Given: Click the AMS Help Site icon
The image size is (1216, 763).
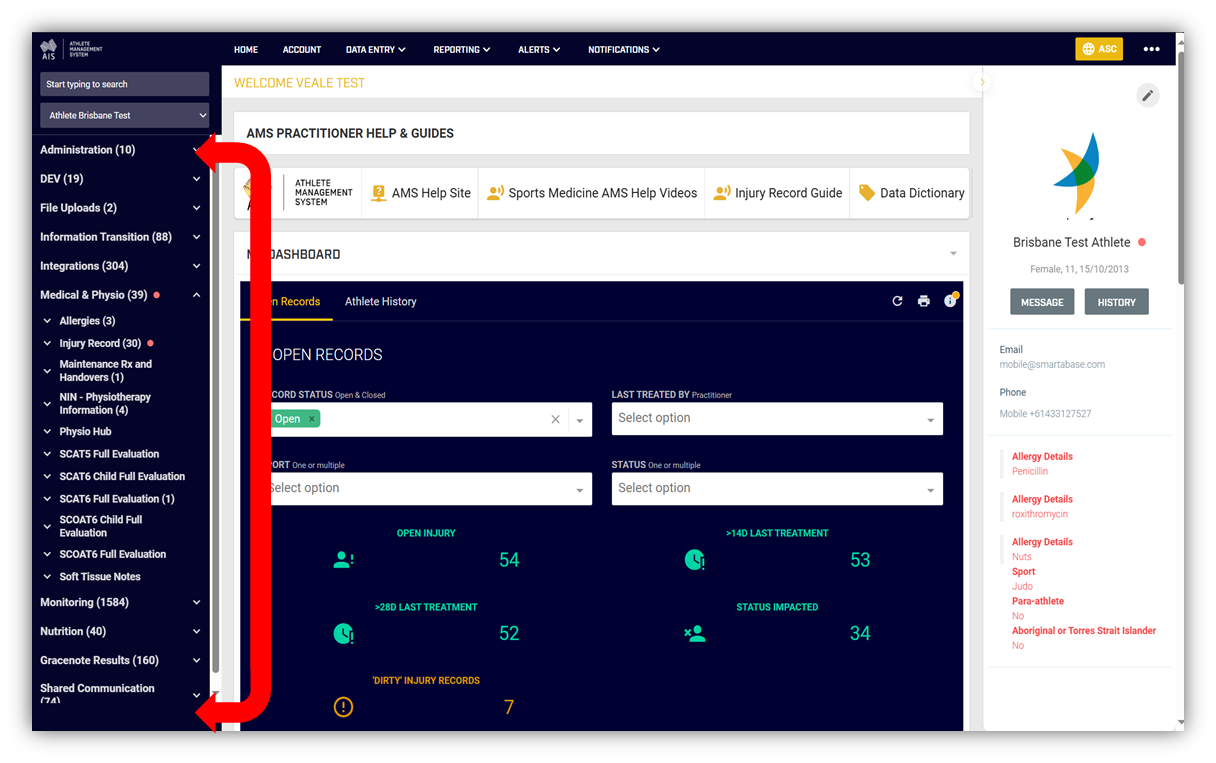Looking at the screenshot, I should point(378,193).
